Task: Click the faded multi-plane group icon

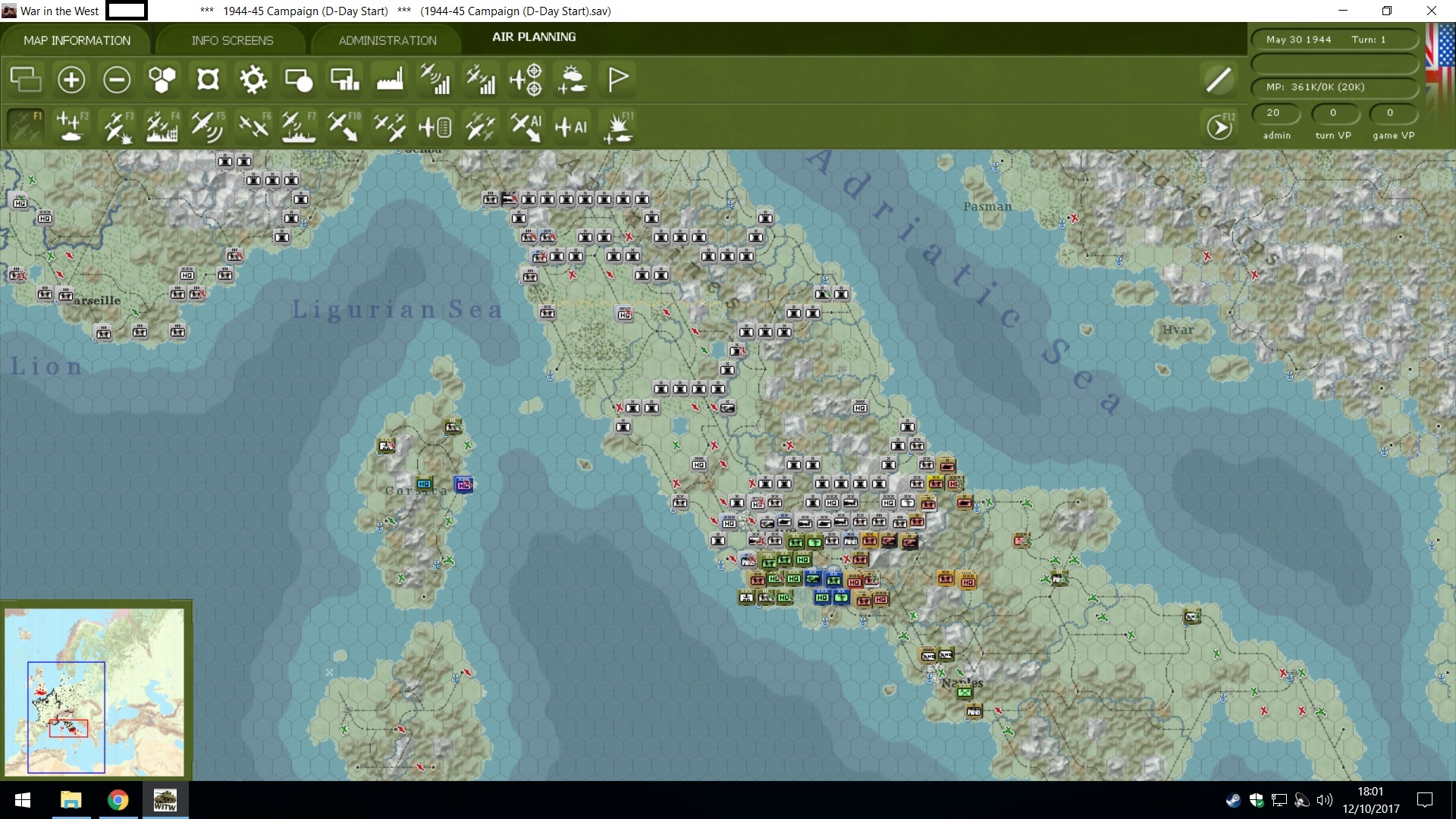Action: click(481, 126)
